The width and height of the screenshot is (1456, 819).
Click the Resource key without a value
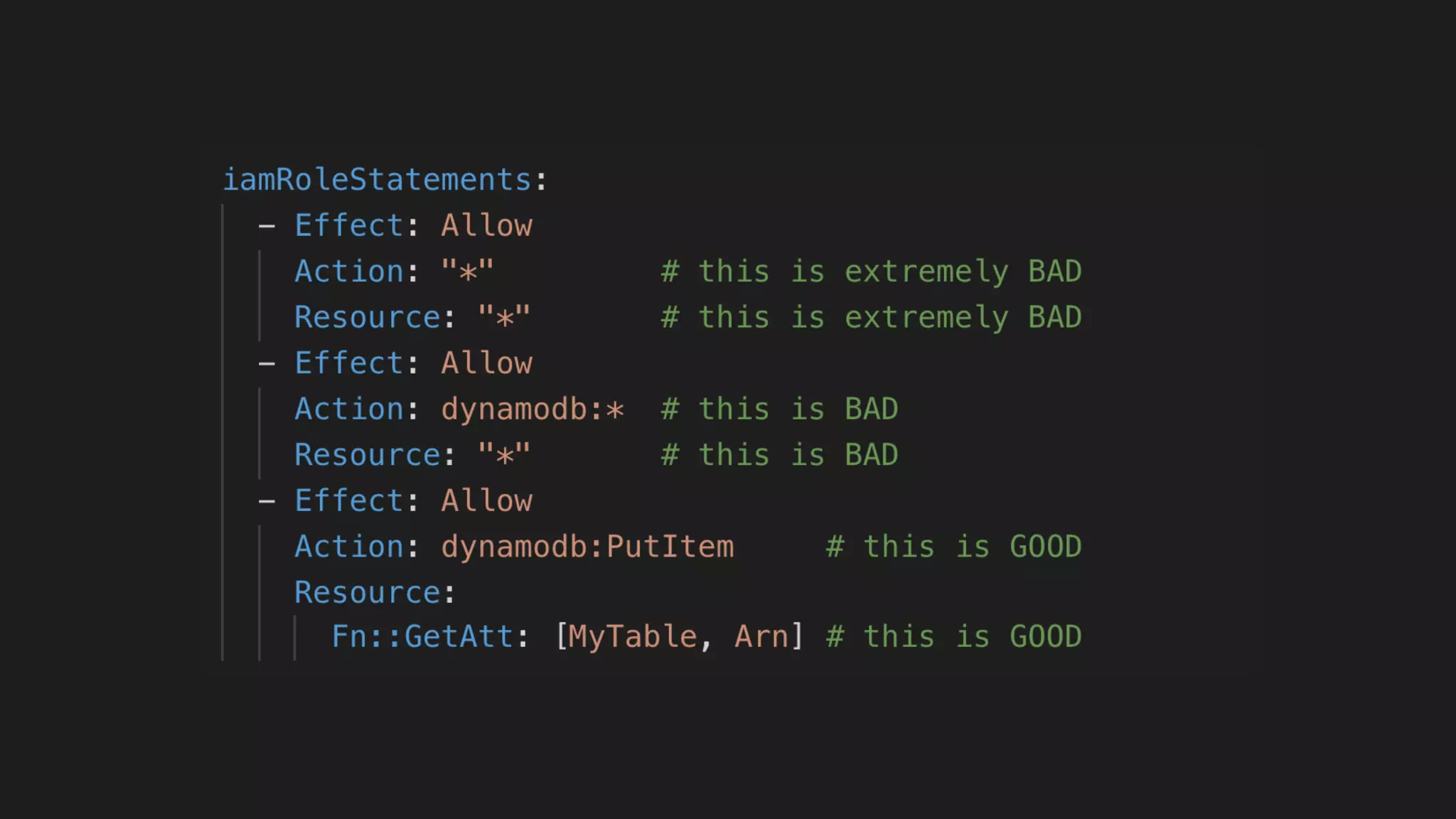[x=367, y=592]
